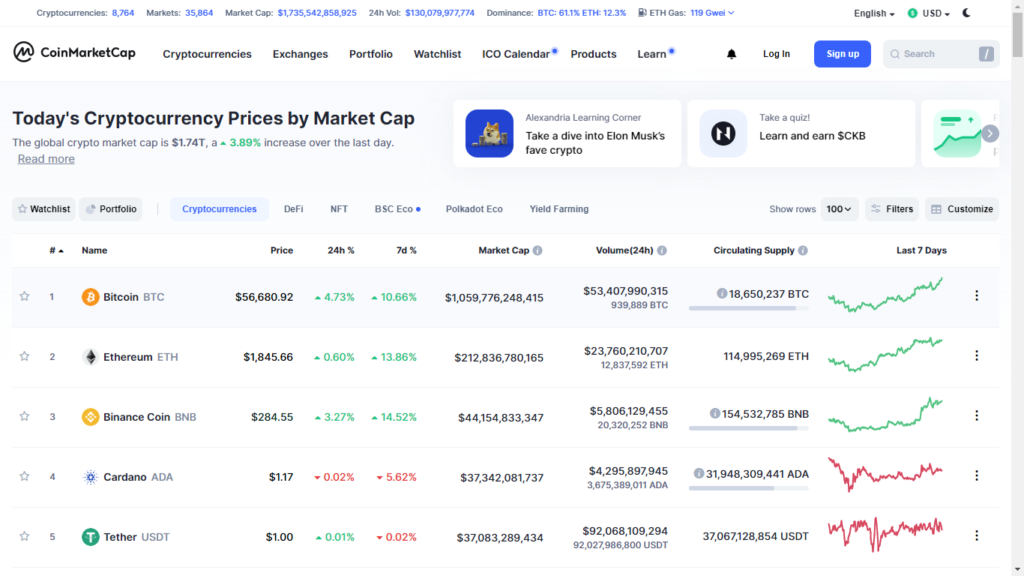Click the Read more link
This screenshot has width=1024, height=576.
(x=46, y=159)
